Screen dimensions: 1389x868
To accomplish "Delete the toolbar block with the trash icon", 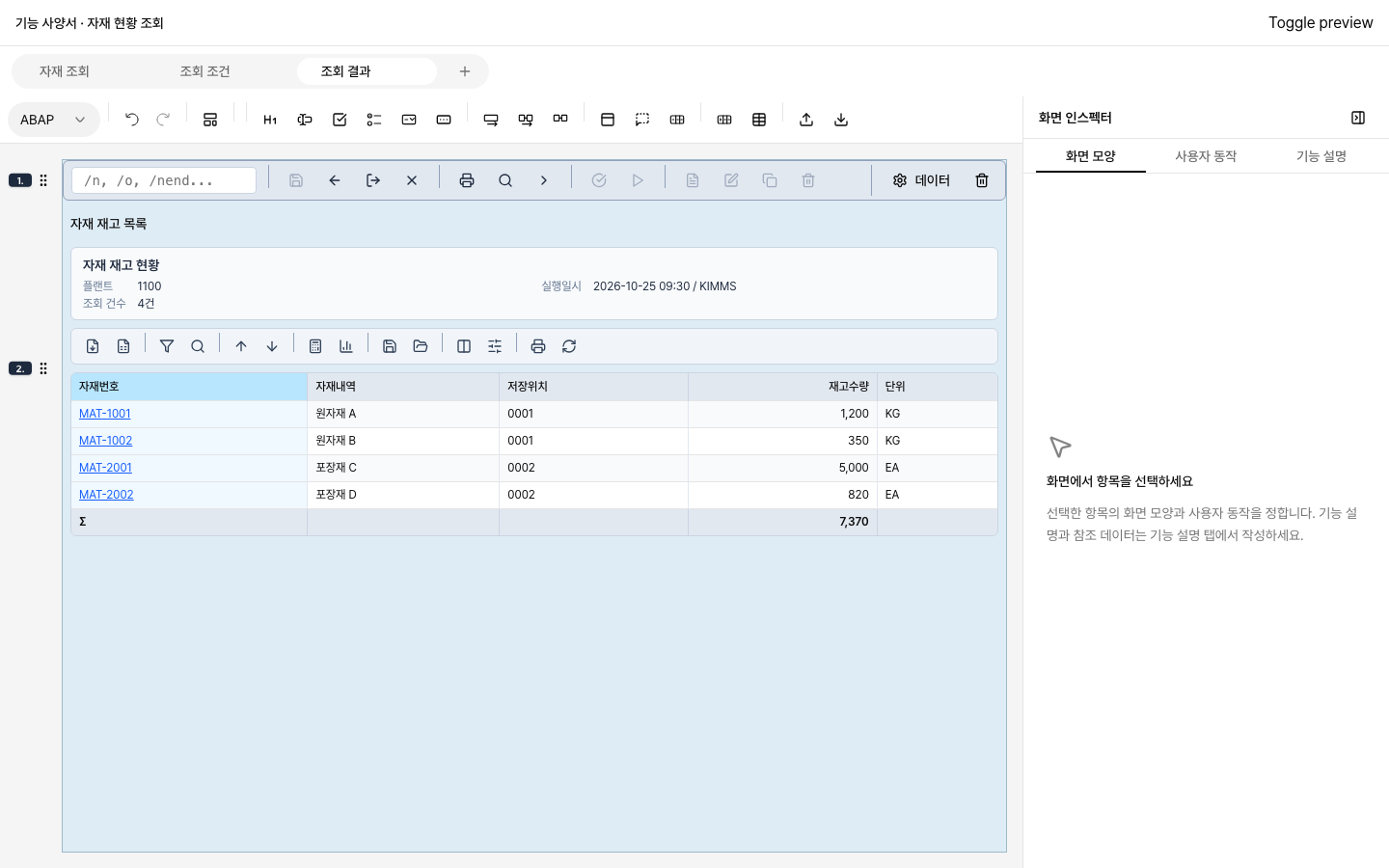I will [982, 180].
